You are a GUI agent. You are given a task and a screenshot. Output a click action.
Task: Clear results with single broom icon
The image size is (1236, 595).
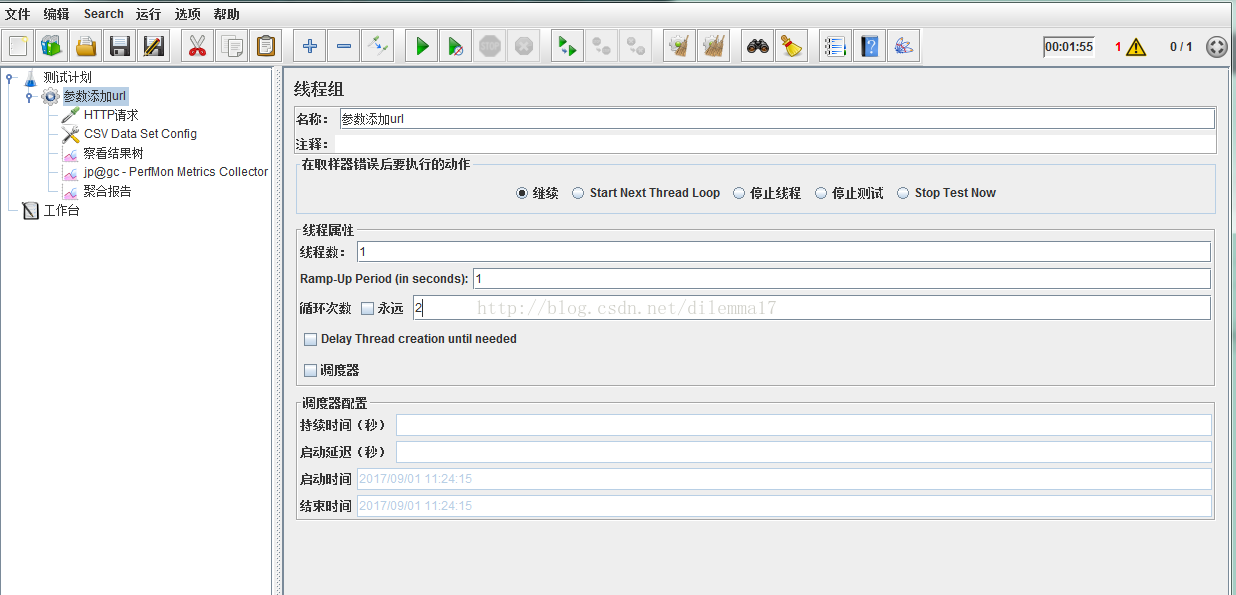coord(679,46)
